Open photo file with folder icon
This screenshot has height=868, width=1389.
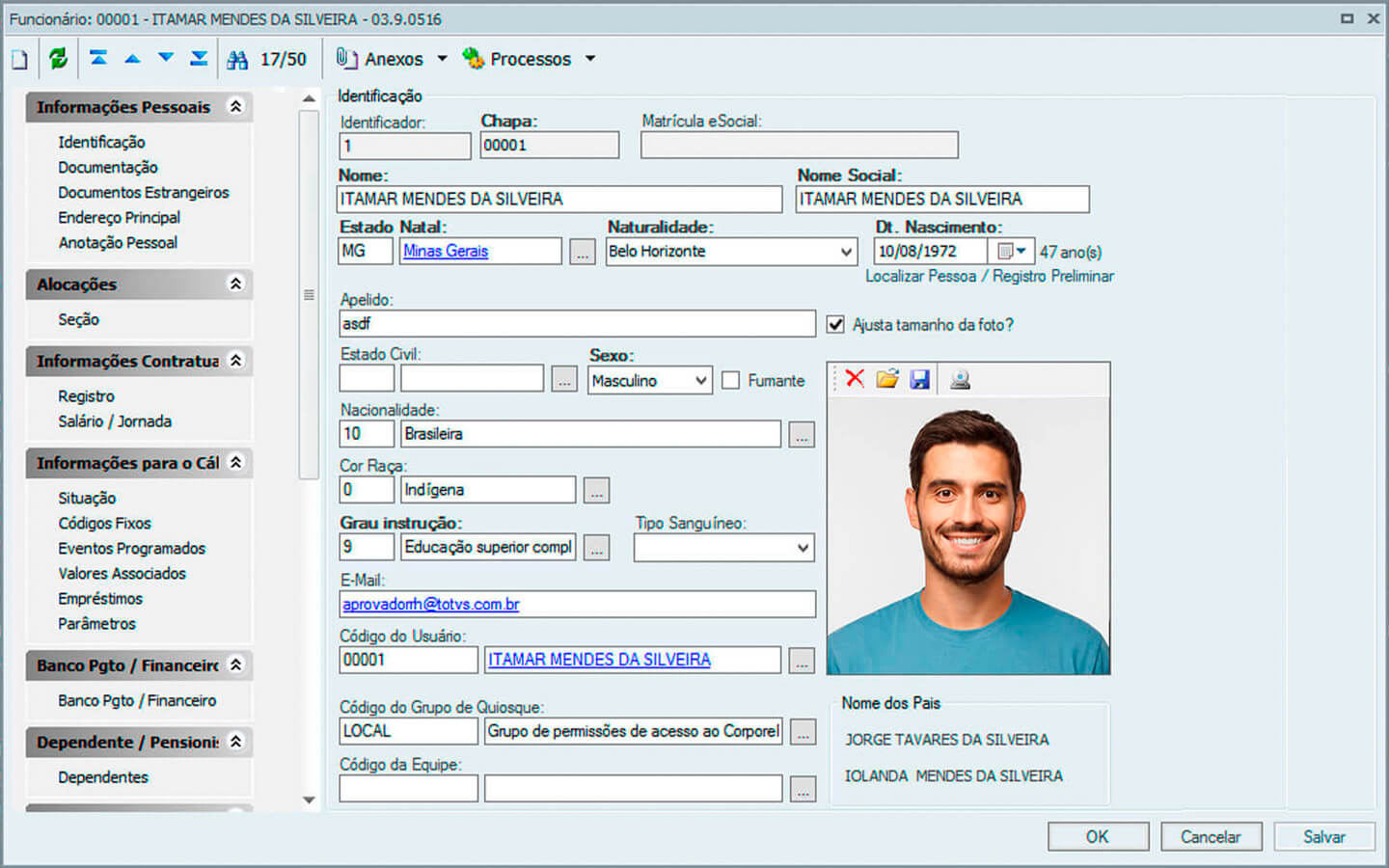(887, 379)
